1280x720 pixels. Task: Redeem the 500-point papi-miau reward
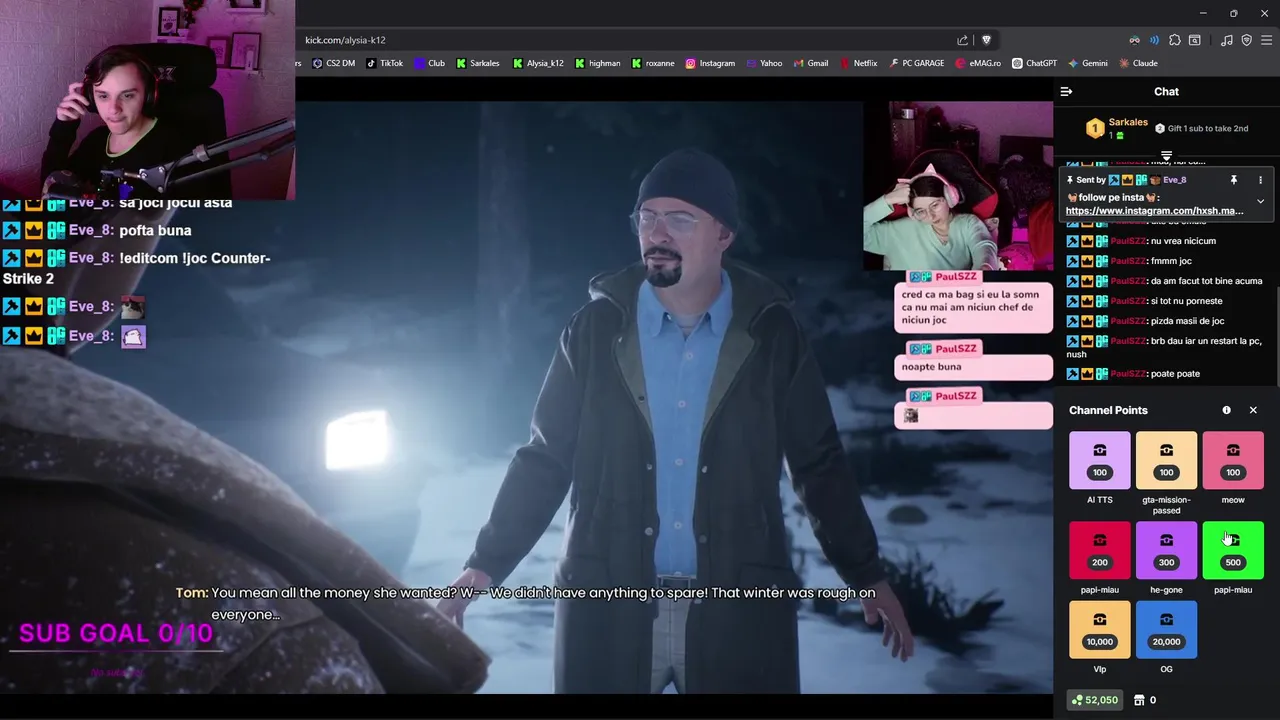pos(1233,550)
